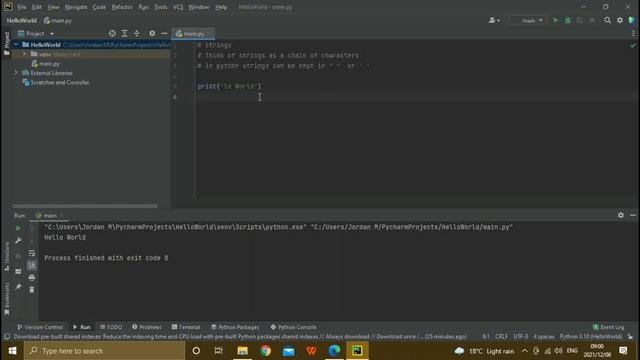Collapse all items in Project panel

click(137, 33)
